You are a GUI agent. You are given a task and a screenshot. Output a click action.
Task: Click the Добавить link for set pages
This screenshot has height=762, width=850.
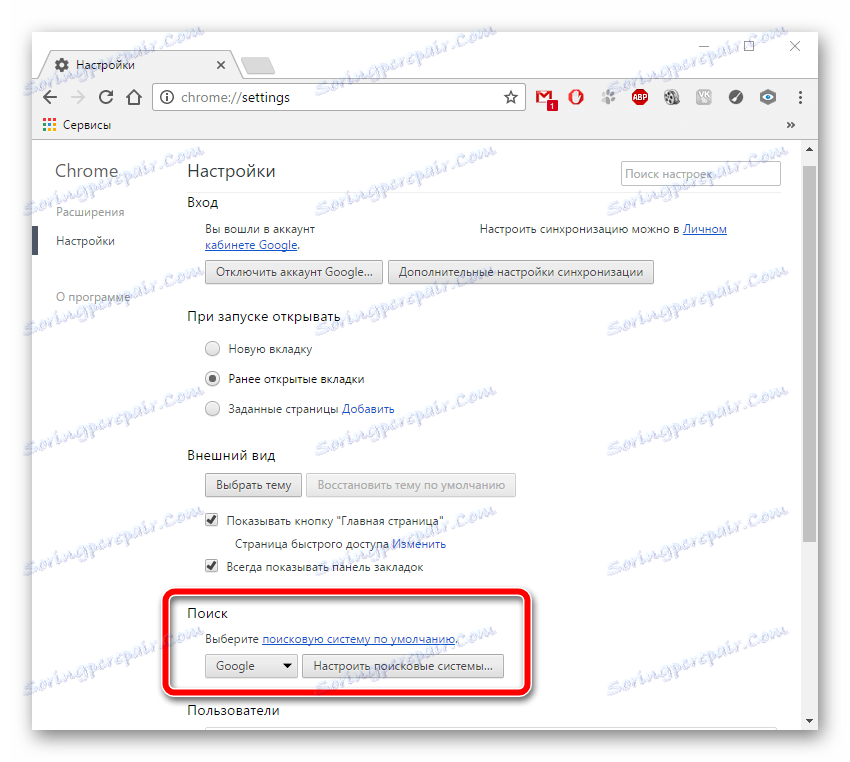click(368, 409)
